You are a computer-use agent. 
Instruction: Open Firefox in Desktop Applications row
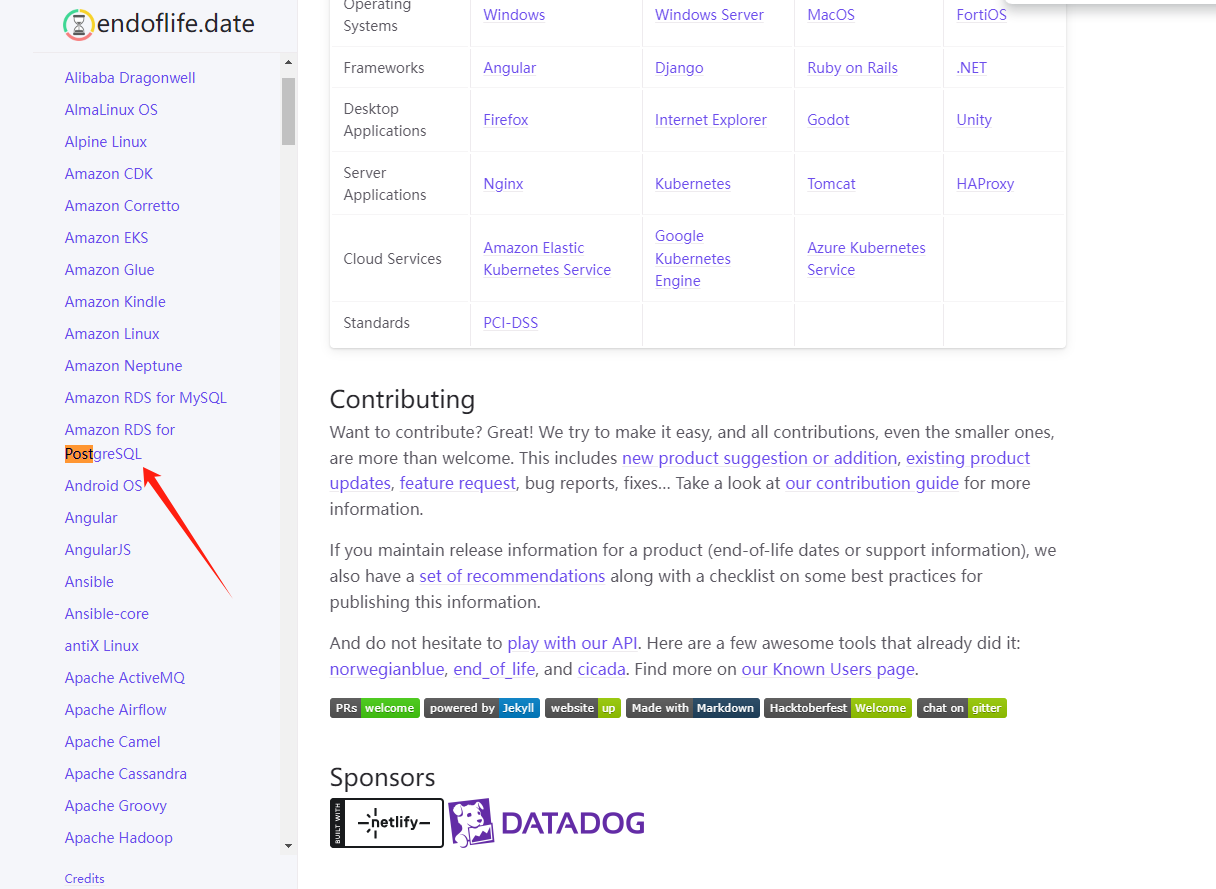506,120
